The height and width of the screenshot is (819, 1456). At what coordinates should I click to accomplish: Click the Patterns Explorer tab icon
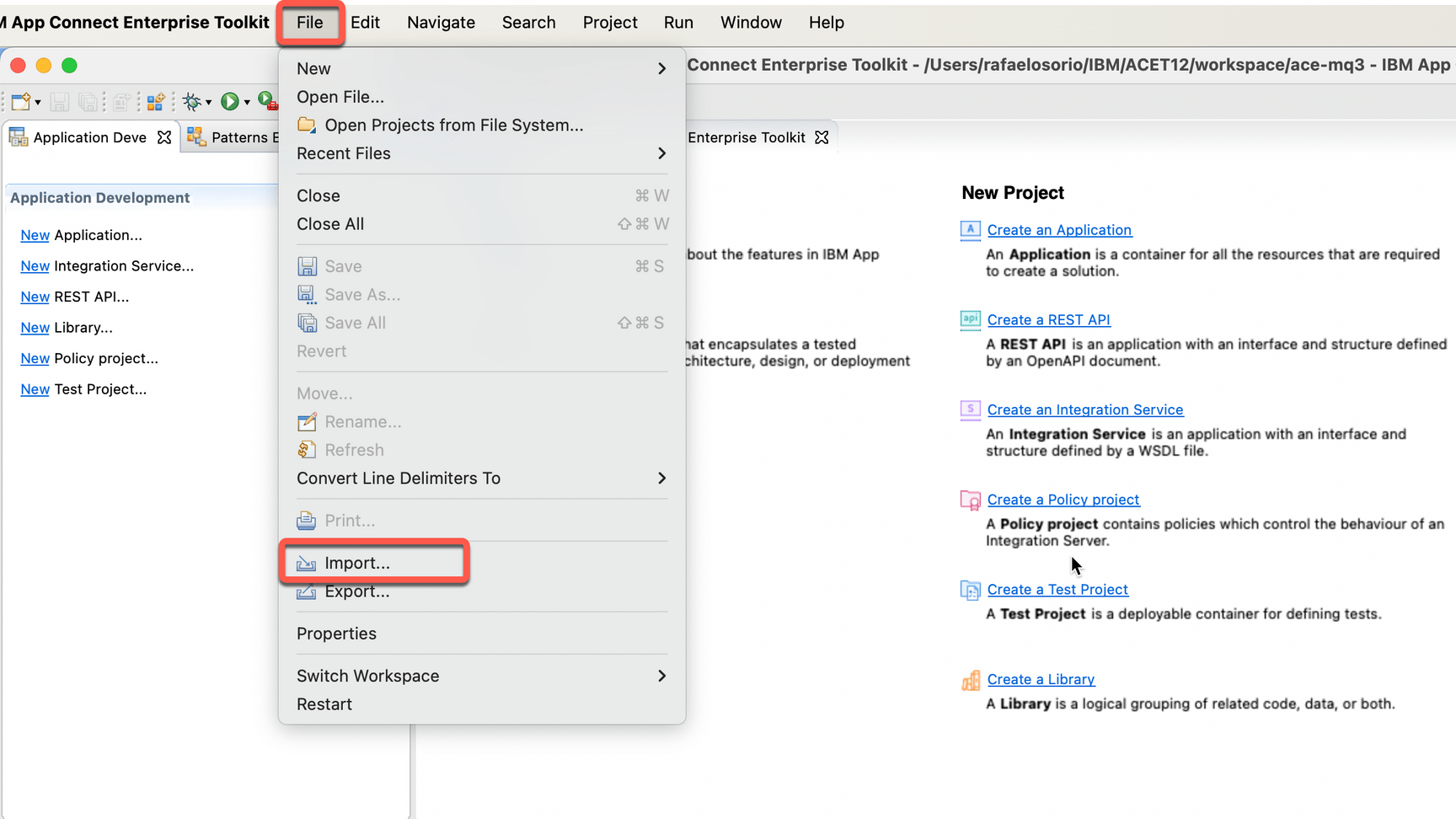click(x=196, y=136)
